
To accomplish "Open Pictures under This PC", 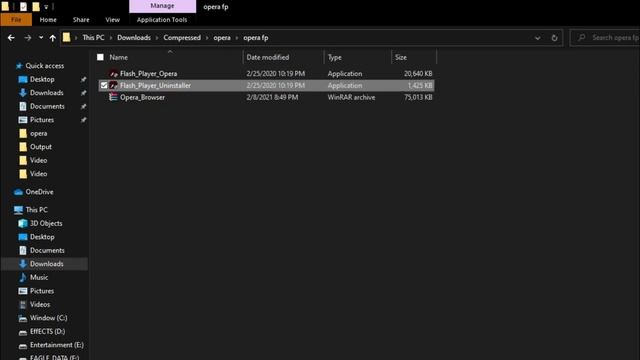I will 42,291.
